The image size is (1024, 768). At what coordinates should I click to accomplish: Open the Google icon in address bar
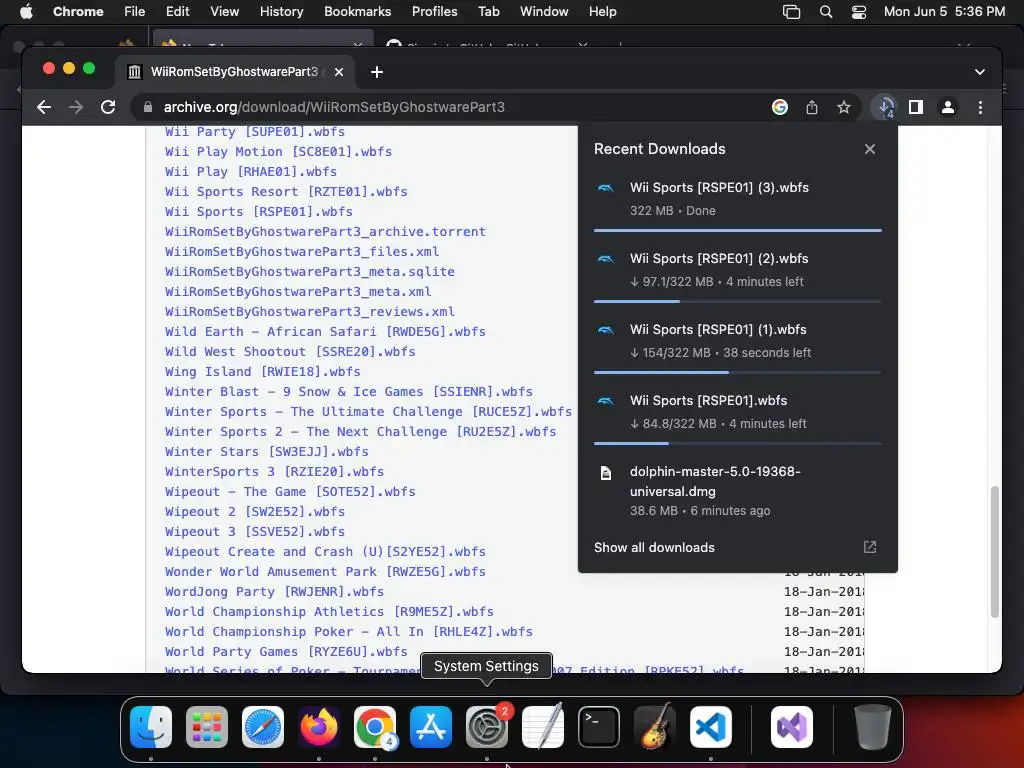click(x=780, y=107)
